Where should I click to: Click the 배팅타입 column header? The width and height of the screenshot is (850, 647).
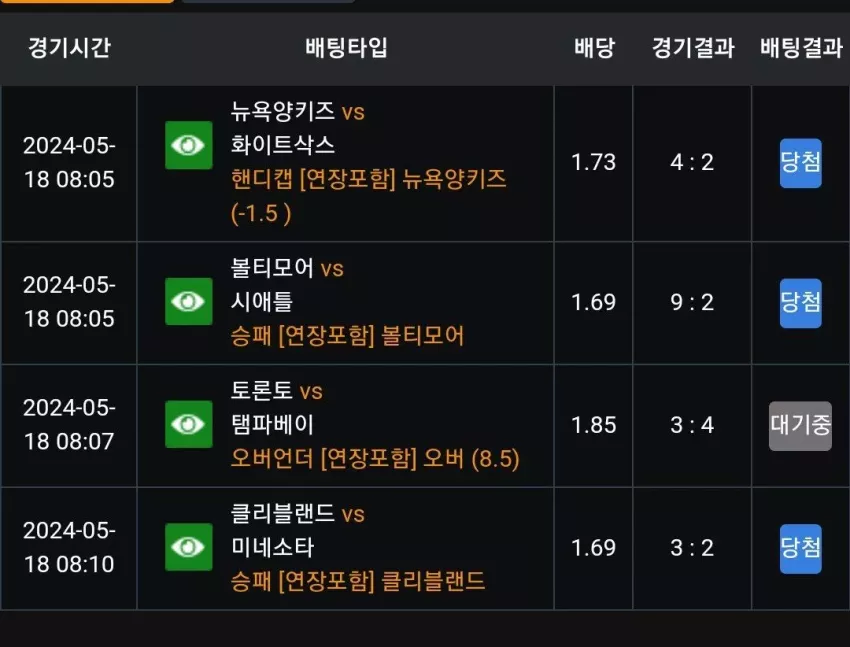pyautogui.click(x=346, y=48)
